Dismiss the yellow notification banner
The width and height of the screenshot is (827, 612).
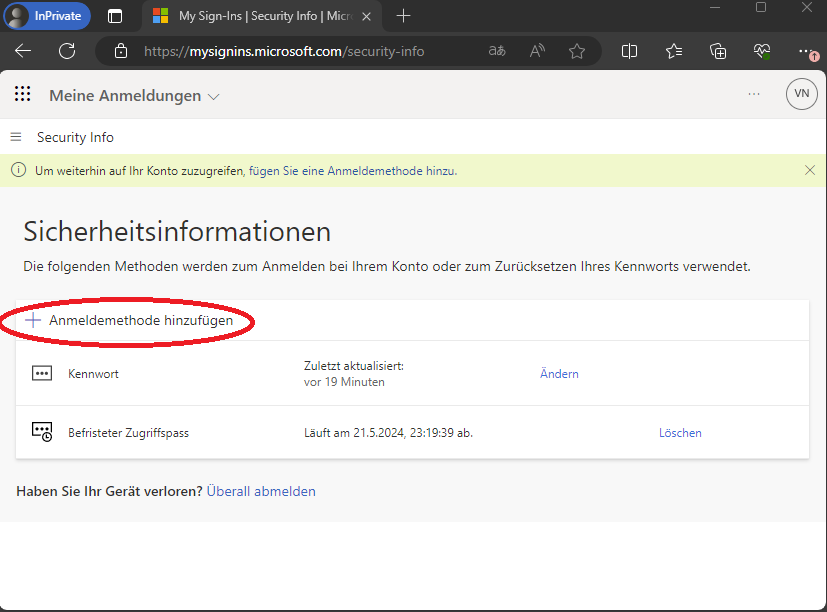(810, 170)
